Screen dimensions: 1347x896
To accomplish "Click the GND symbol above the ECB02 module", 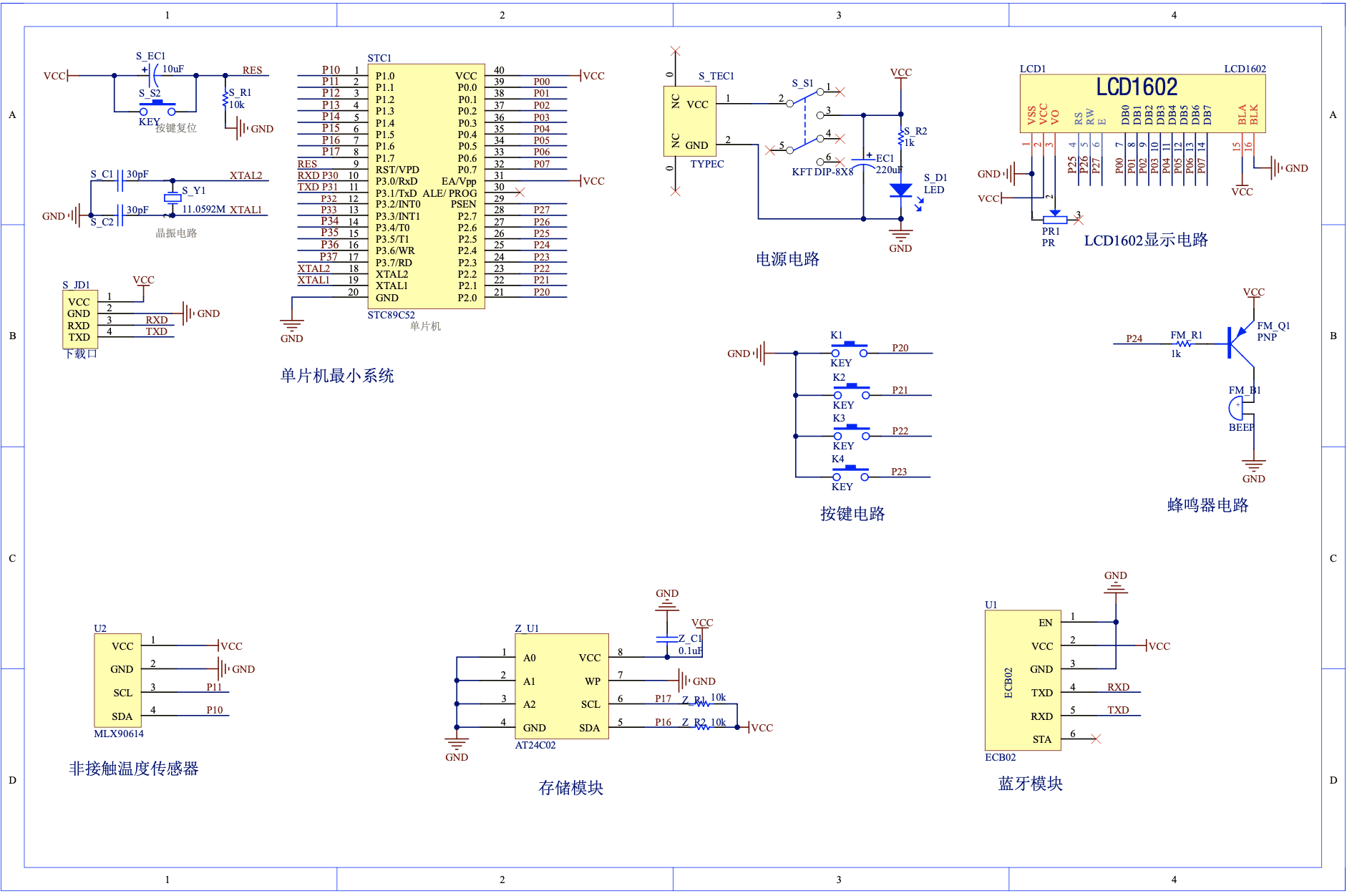I will (1115, 584).
